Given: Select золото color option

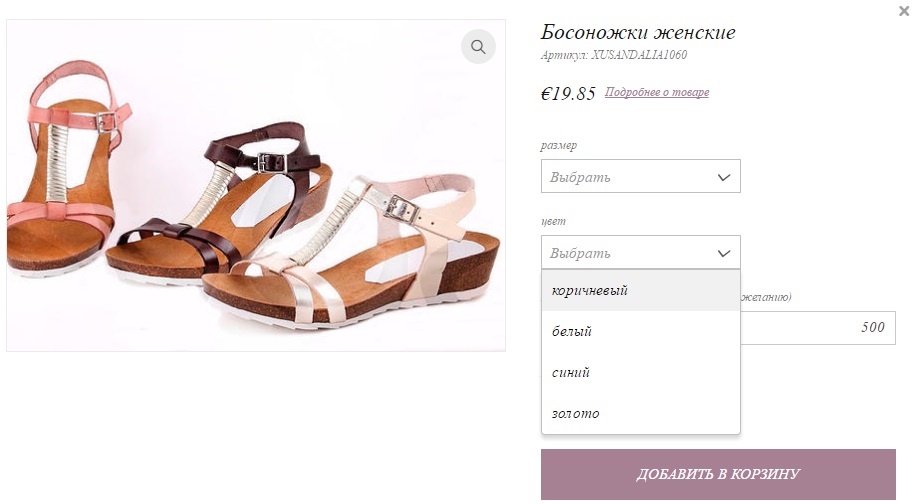Looking at the screenshot, I should click(x=576, y=413).
